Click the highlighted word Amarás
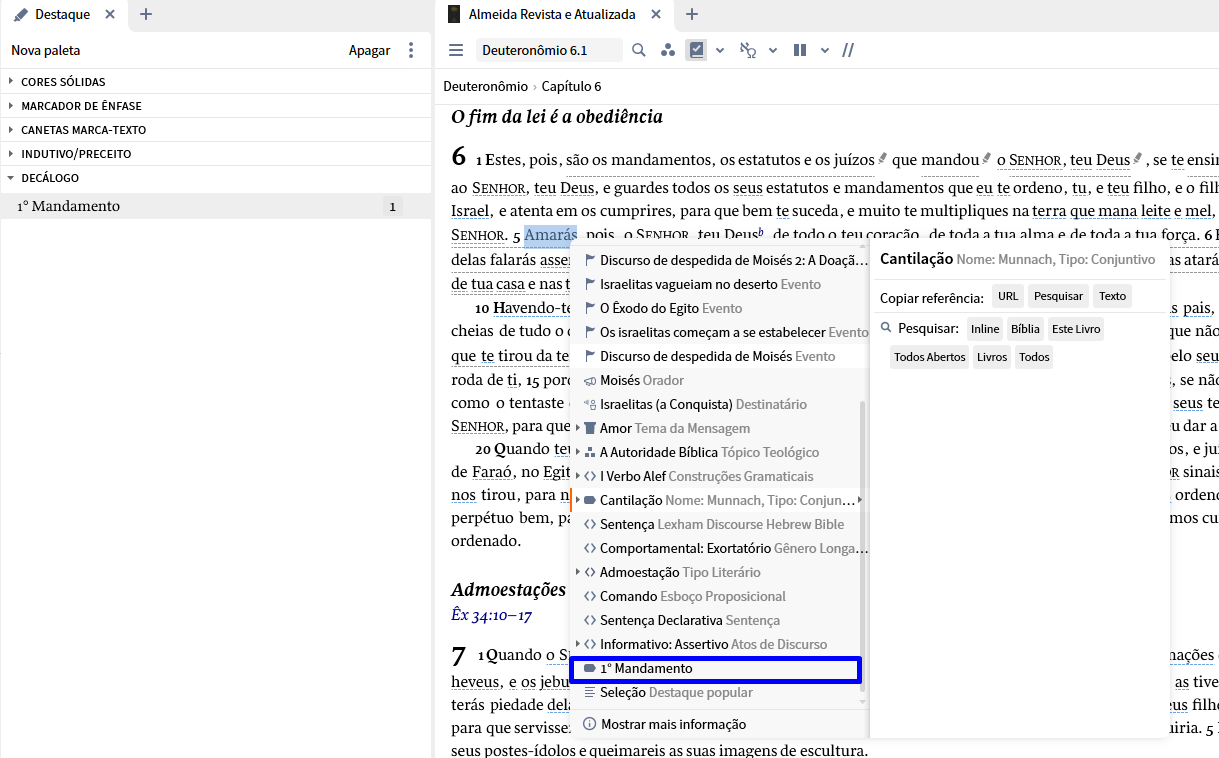The height and width of the screenshot is (758, 1219). click(x=551, y=235)
